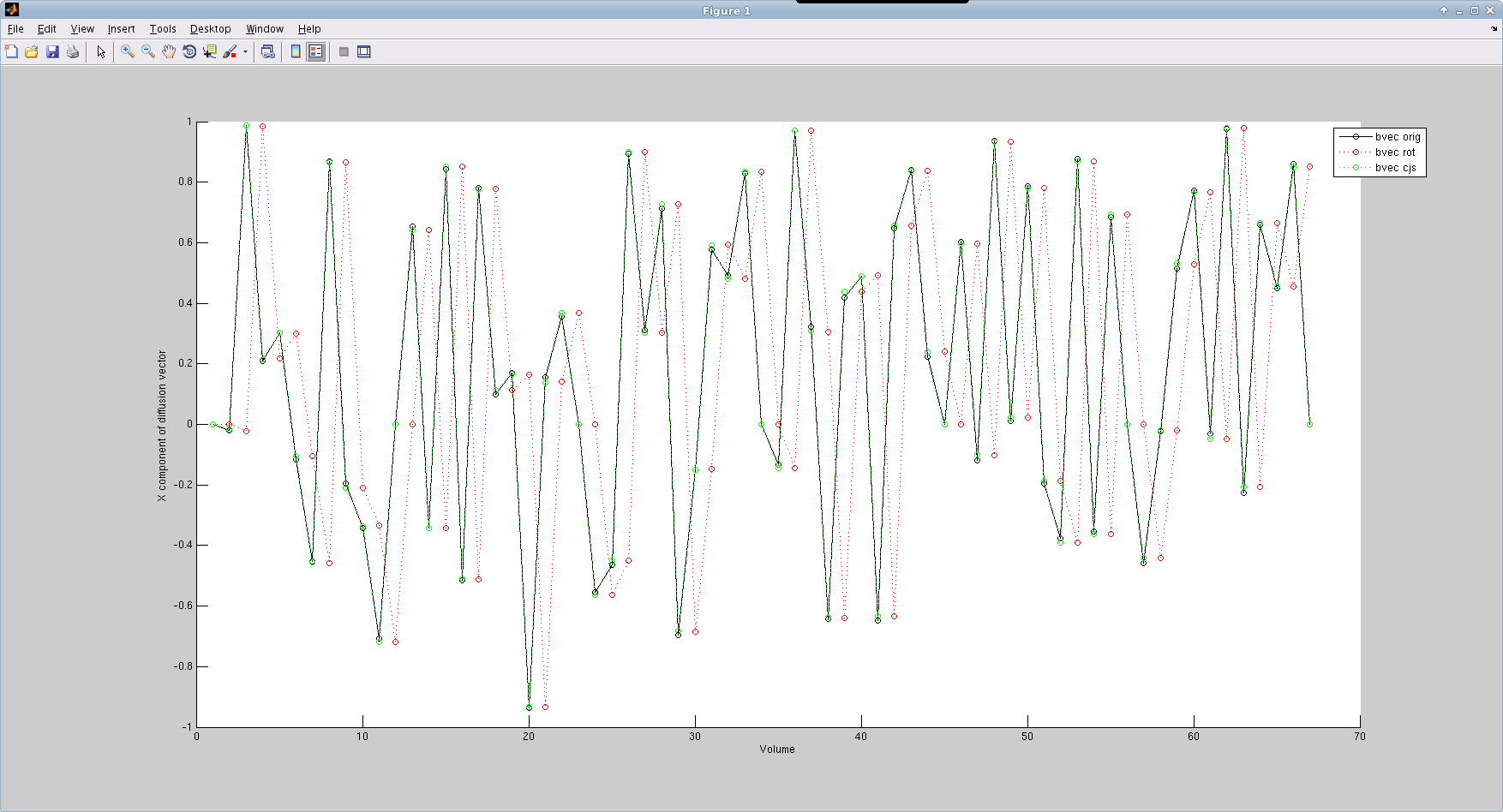The image size is (1503, 812).
Task: Open the Insert menu
Action: click(121, 28)
